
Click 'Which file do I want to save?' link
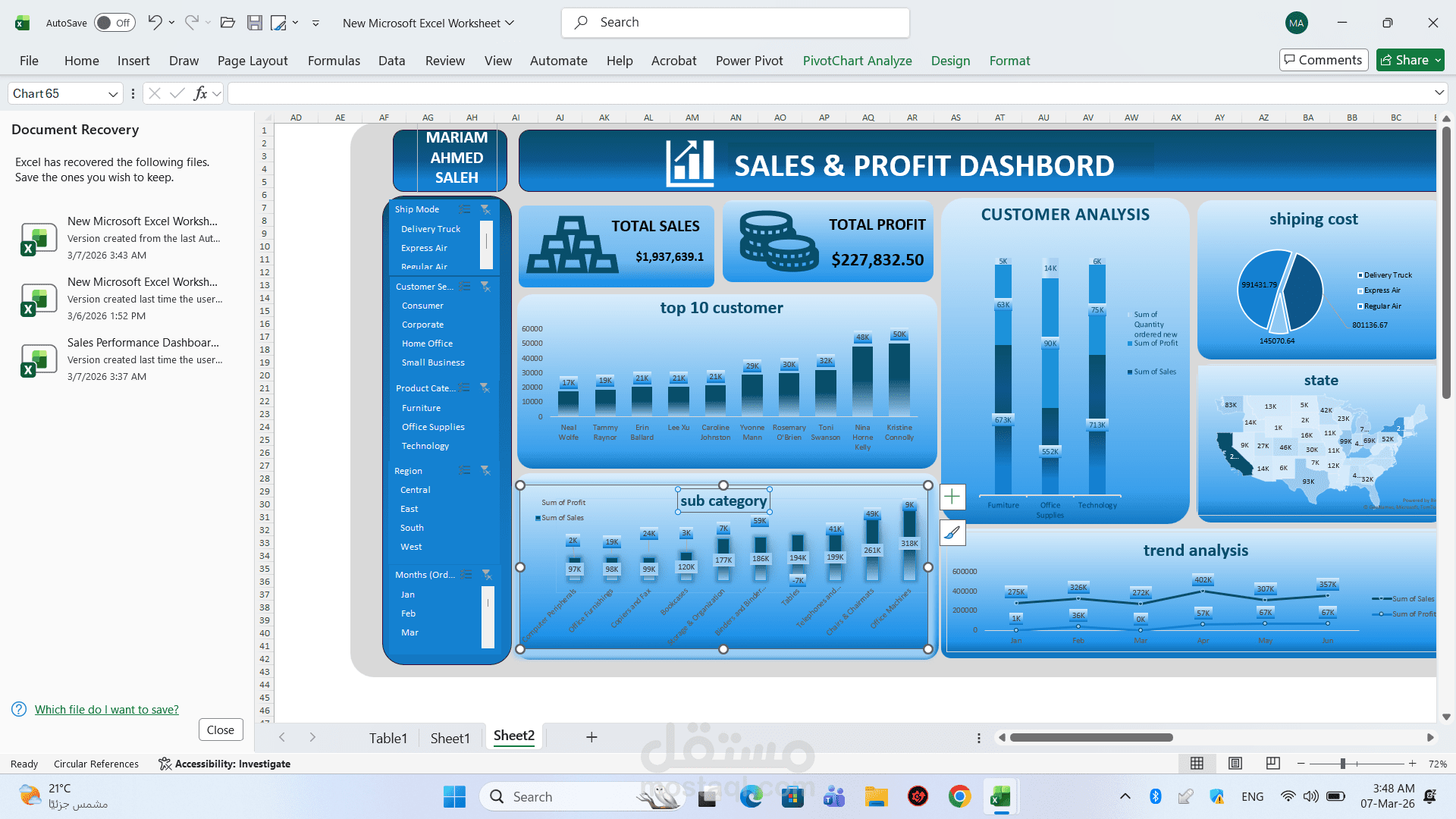tap(107, 710)
